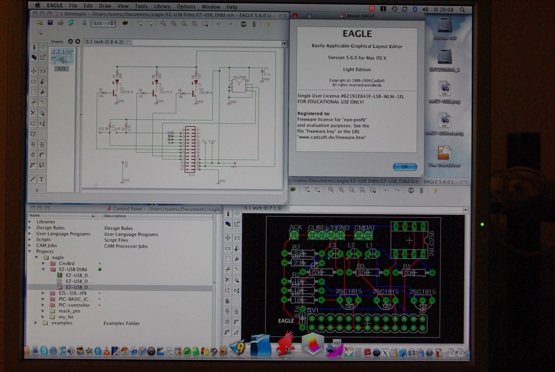Open the Library menu in the menu bar
The height and width of the screenshot is (372, 555).
click(x=162, y=6)
